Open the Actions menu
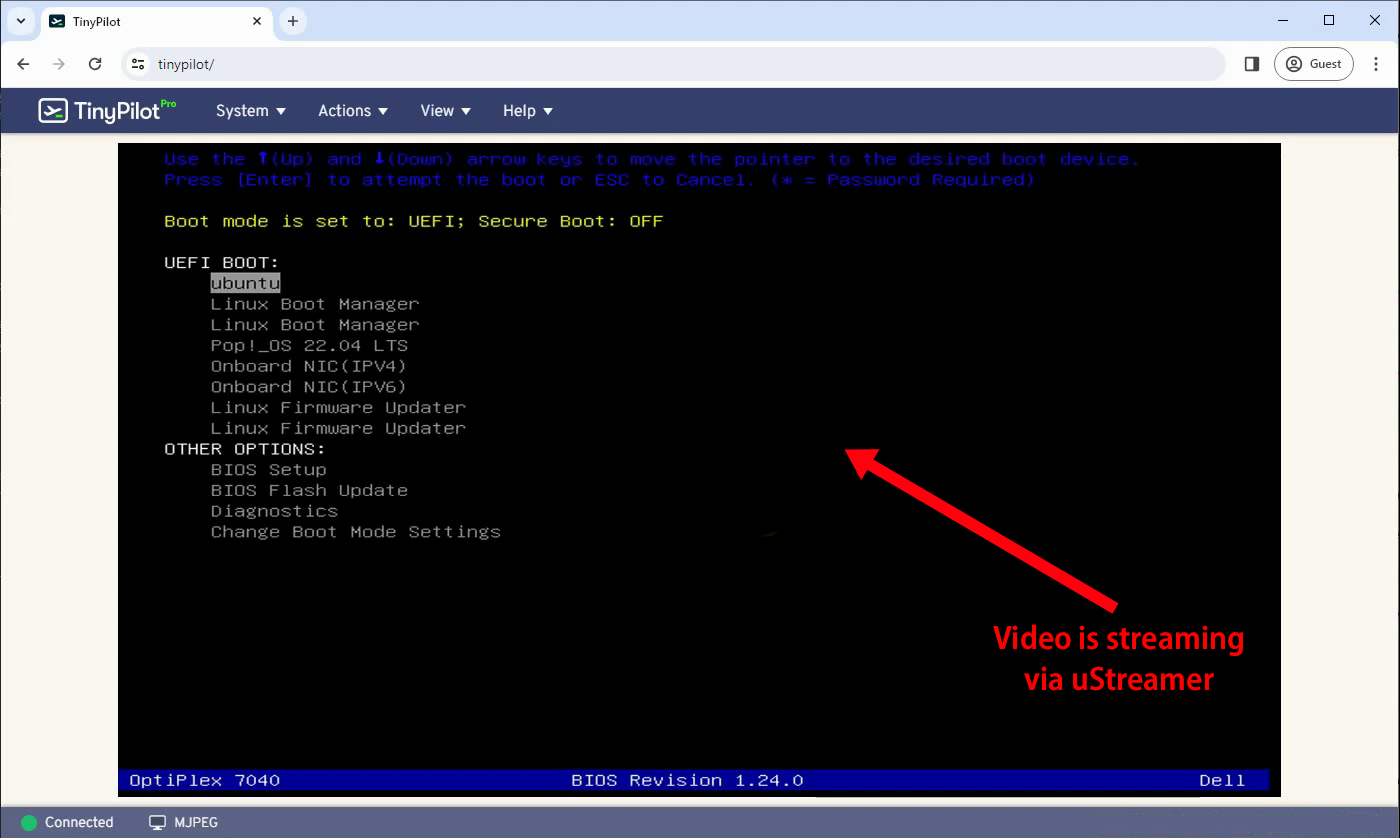Screen dimensions: 1400x838 [x=353, y=111]
